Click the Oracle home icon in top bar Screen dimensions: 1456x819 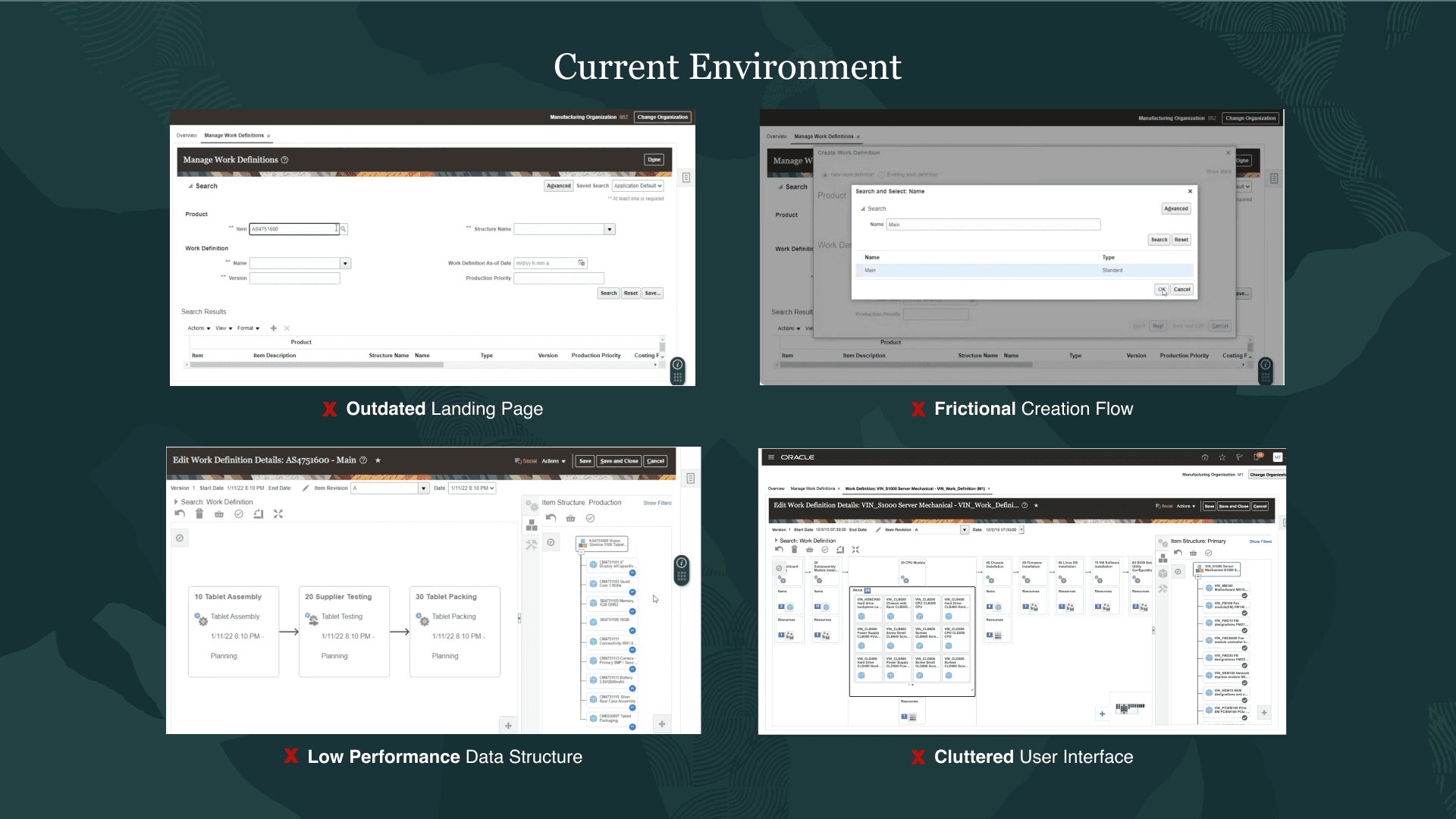point(1205,457)
